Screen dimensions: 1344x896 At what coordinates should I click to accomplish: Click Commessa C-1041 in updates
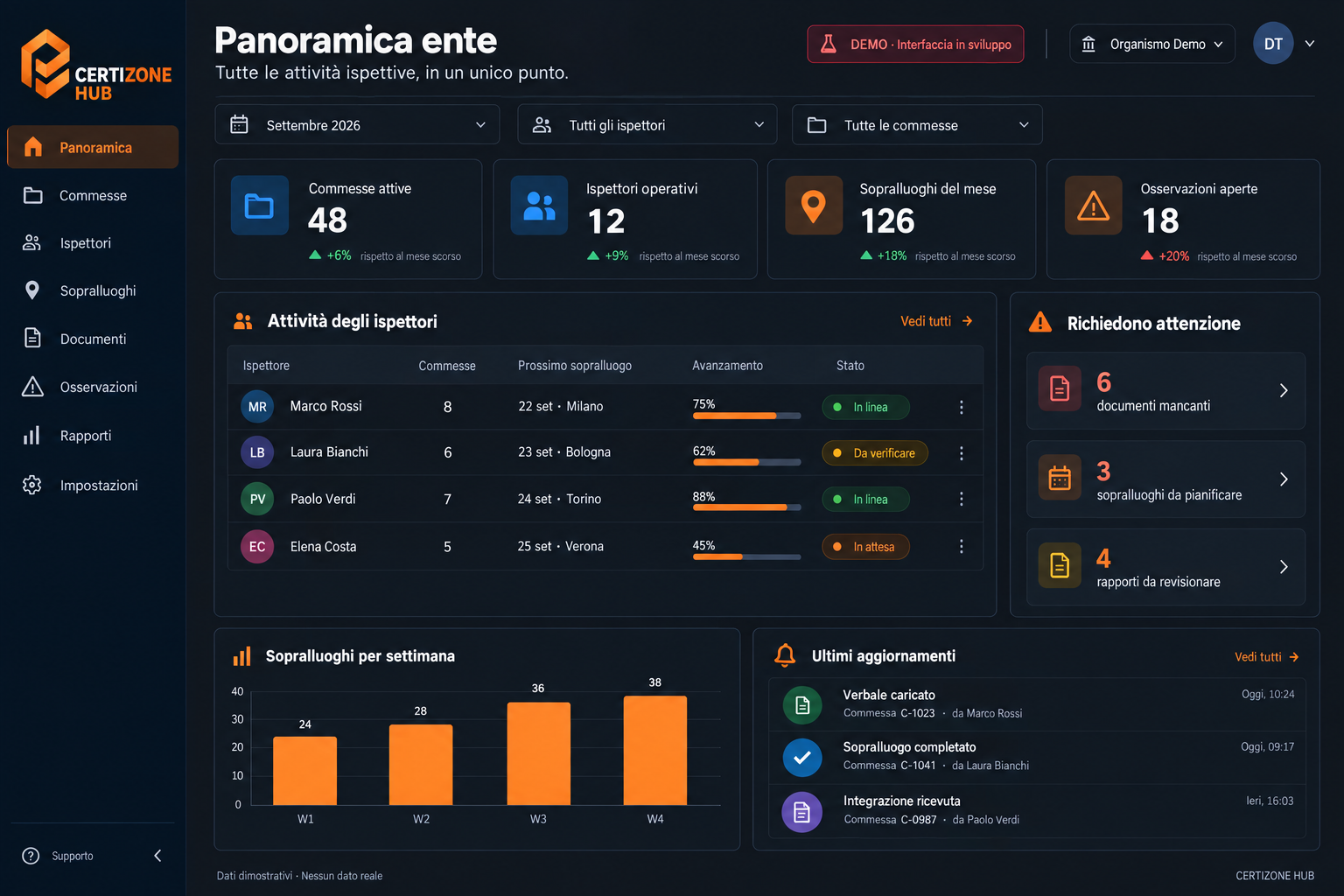(x=889, y=766)
